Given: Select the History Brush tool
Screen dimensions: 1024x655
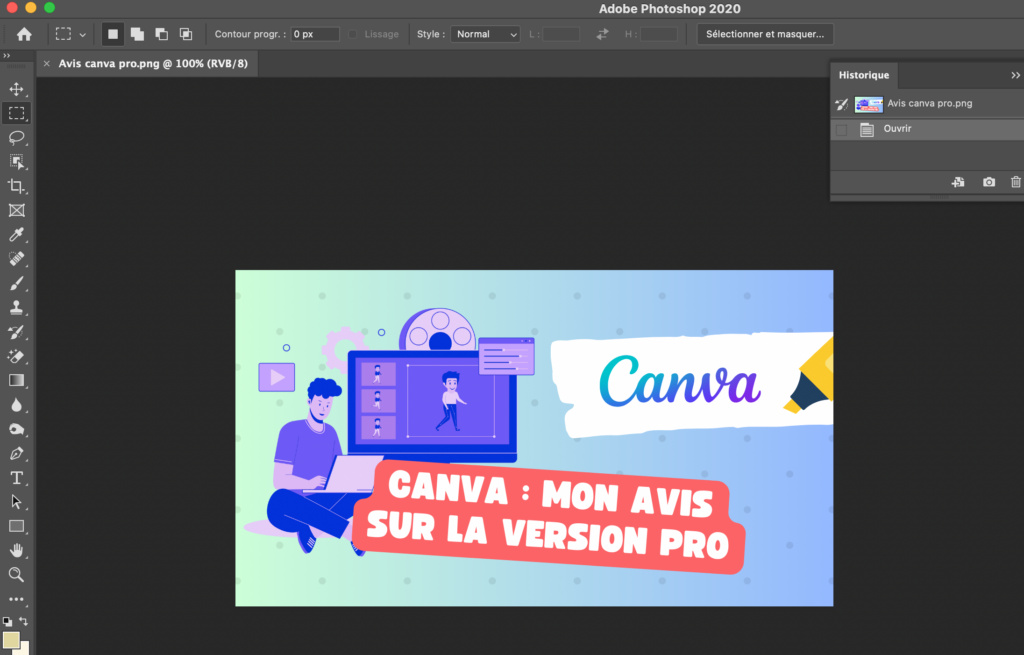Looking at the screenshot, I should coord(16,332).
